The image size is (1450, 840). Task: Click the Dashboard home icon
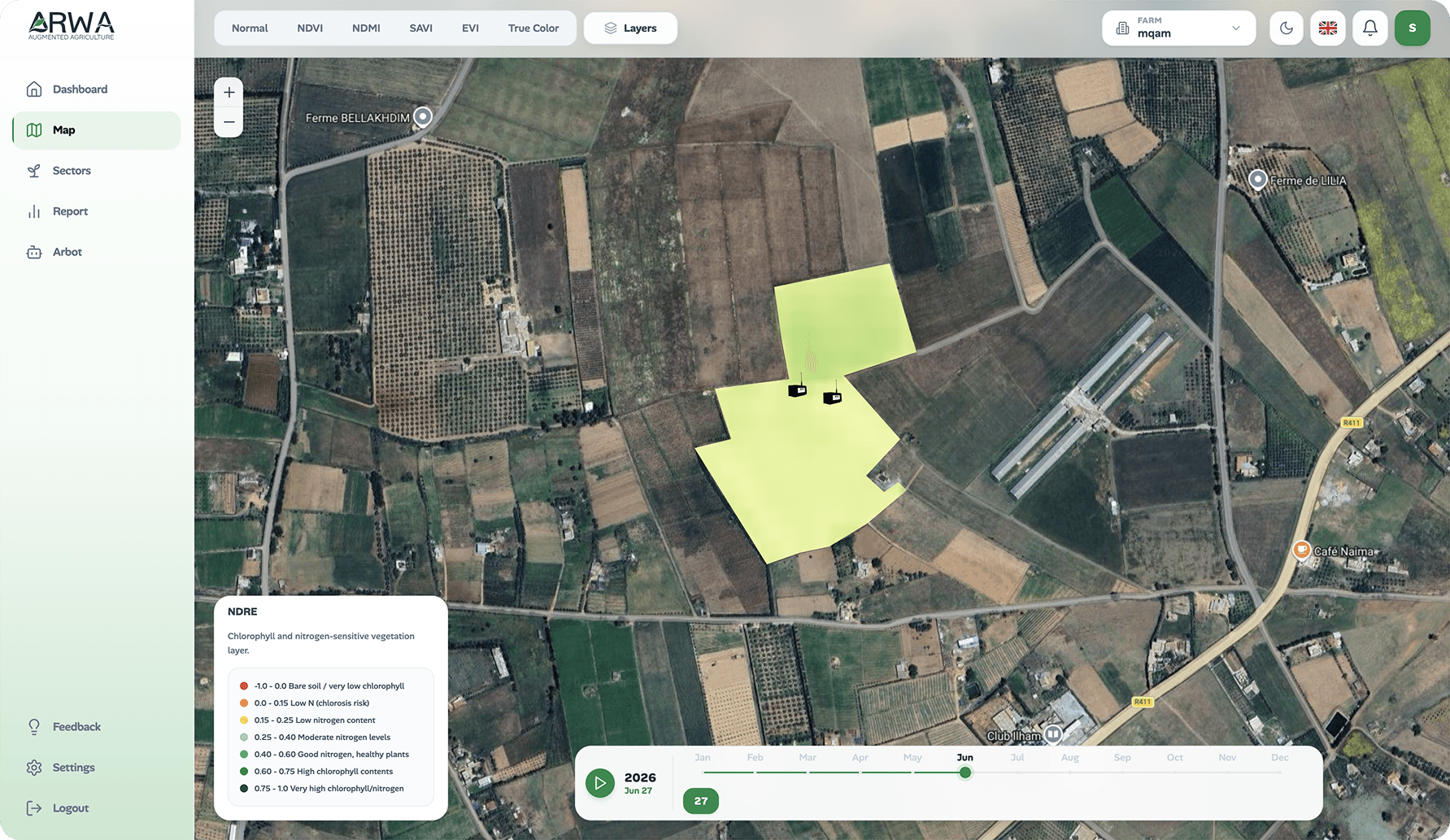pyautogui.click(x=34, y=89)
